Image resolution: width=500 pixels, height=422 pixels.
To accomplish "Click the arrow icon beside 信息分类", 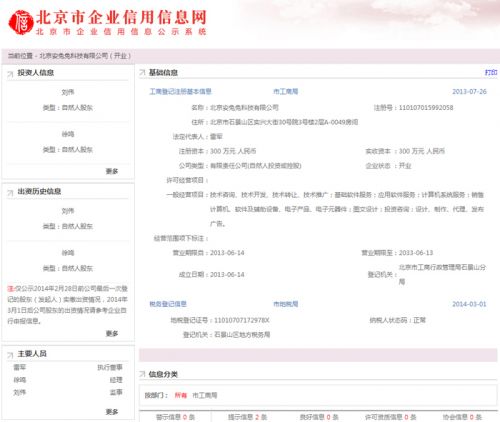I will coord(142,374).
